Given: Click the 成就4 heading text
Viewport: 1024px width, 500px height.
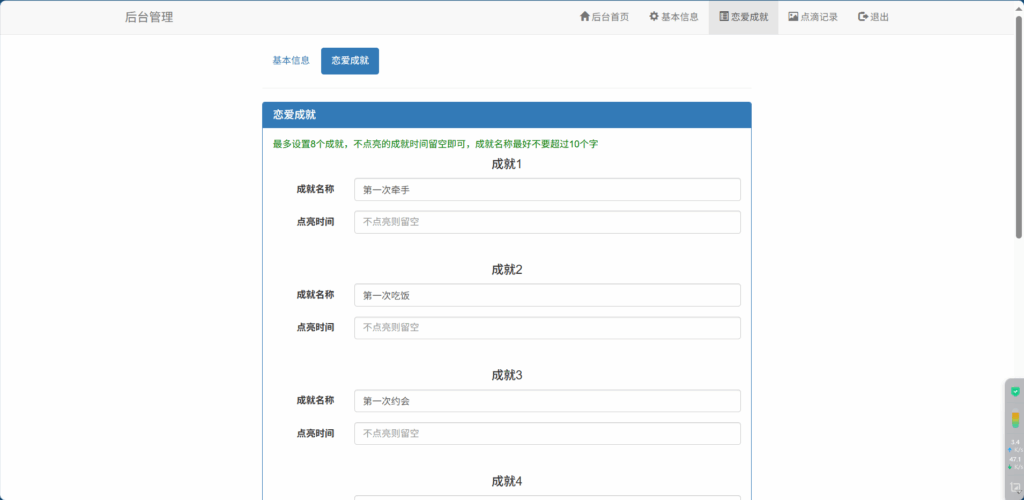Looking at the screenshot, I should point(507,482).
